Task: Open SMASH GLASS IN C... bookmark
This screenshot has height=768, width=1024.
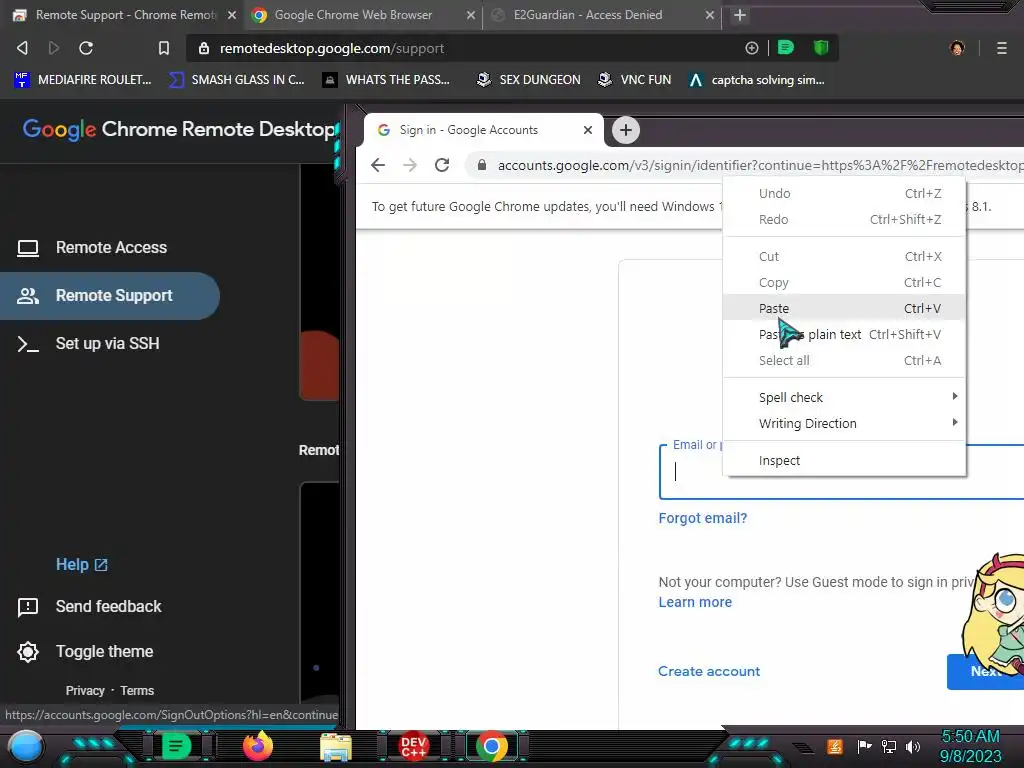Action: 237,80
